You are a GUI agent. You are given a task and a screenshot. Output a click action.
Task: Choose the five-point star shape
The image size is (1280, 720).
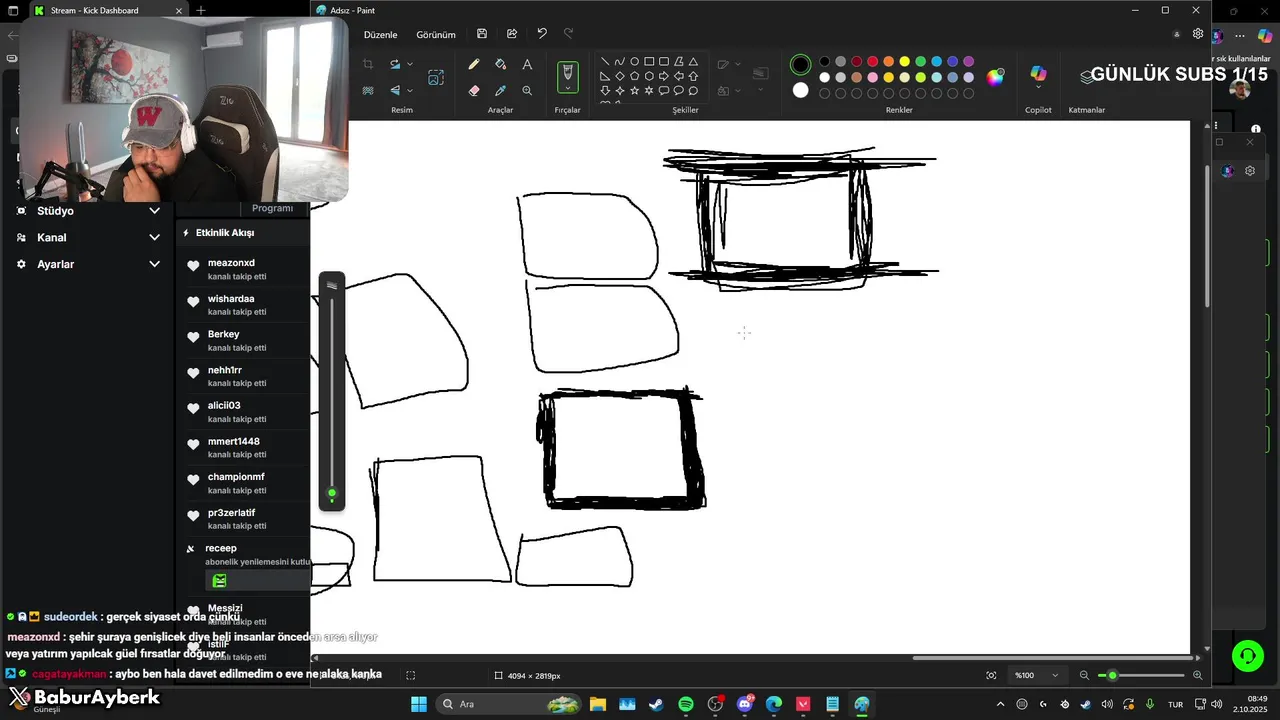click(634, 91)
